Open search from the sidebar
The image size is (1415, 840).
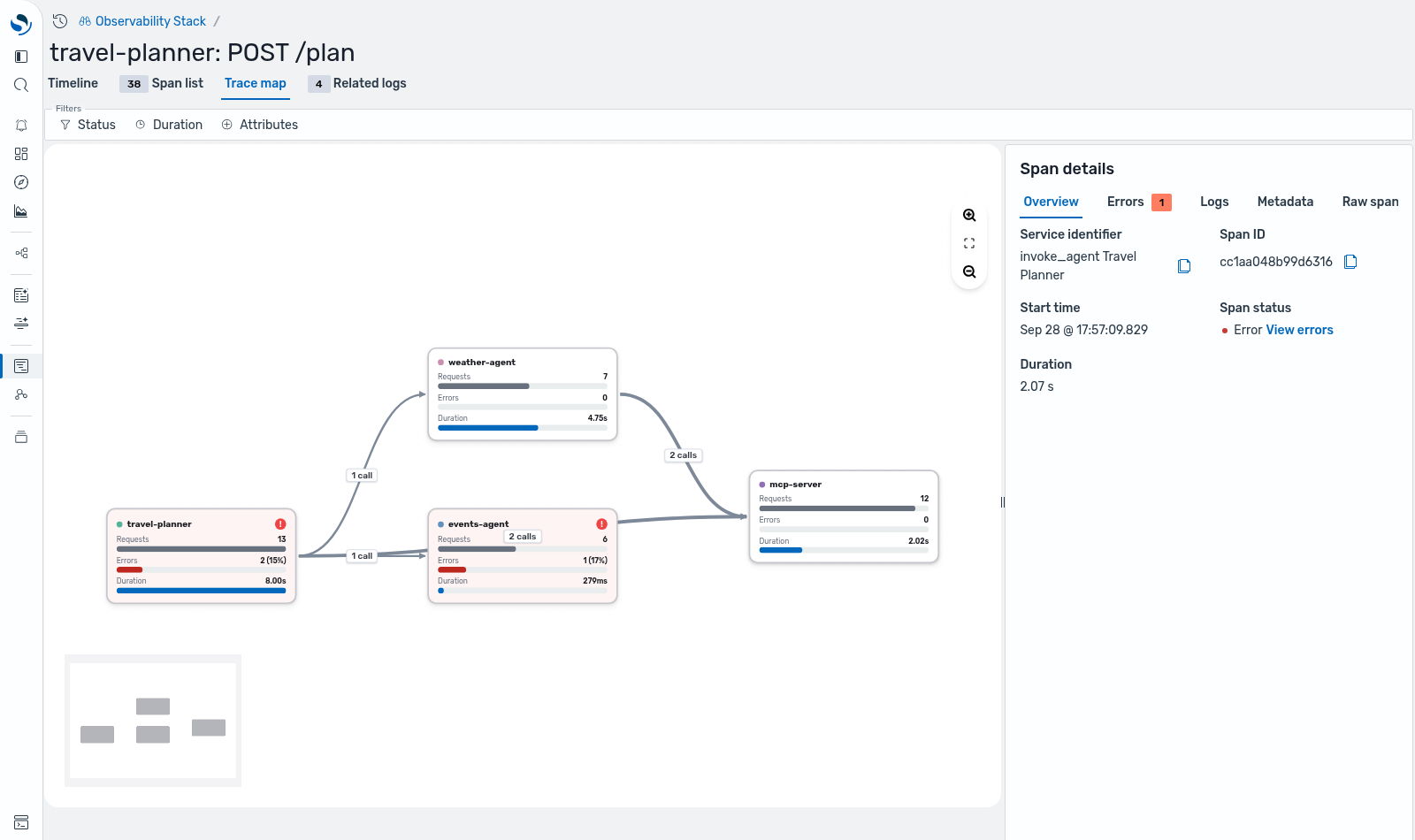pos(21,85)
